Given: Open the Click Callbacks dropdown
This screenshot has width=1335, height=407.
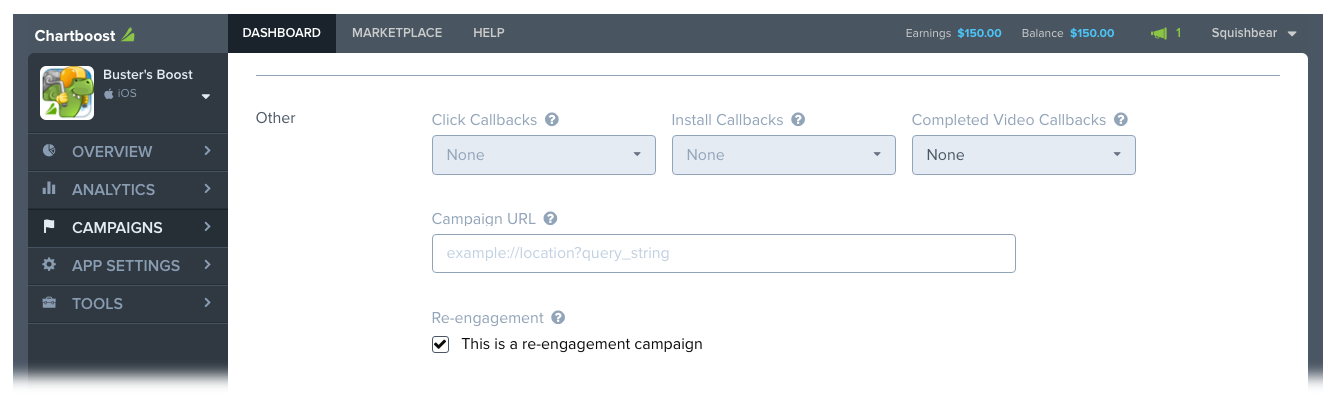Looking at the screenshot, I should tap(544, 155).
